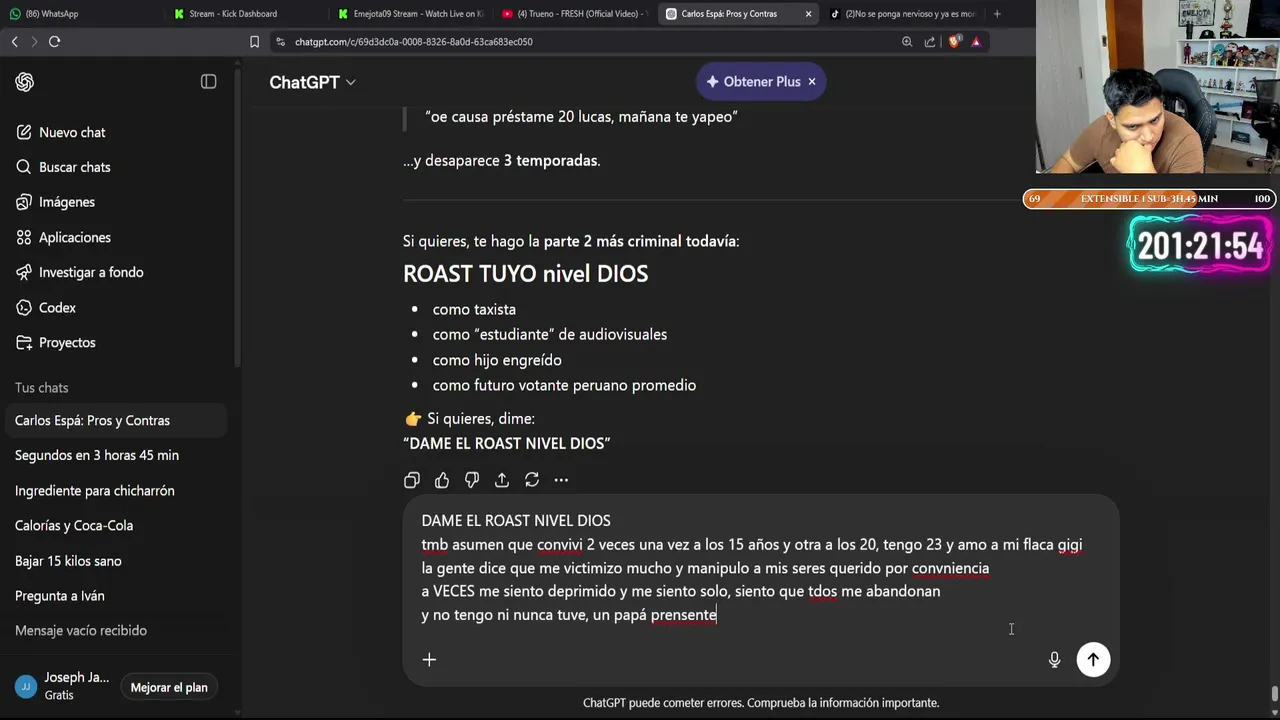Copy the assistant response

pyautogui.click(x=412, y=480)
